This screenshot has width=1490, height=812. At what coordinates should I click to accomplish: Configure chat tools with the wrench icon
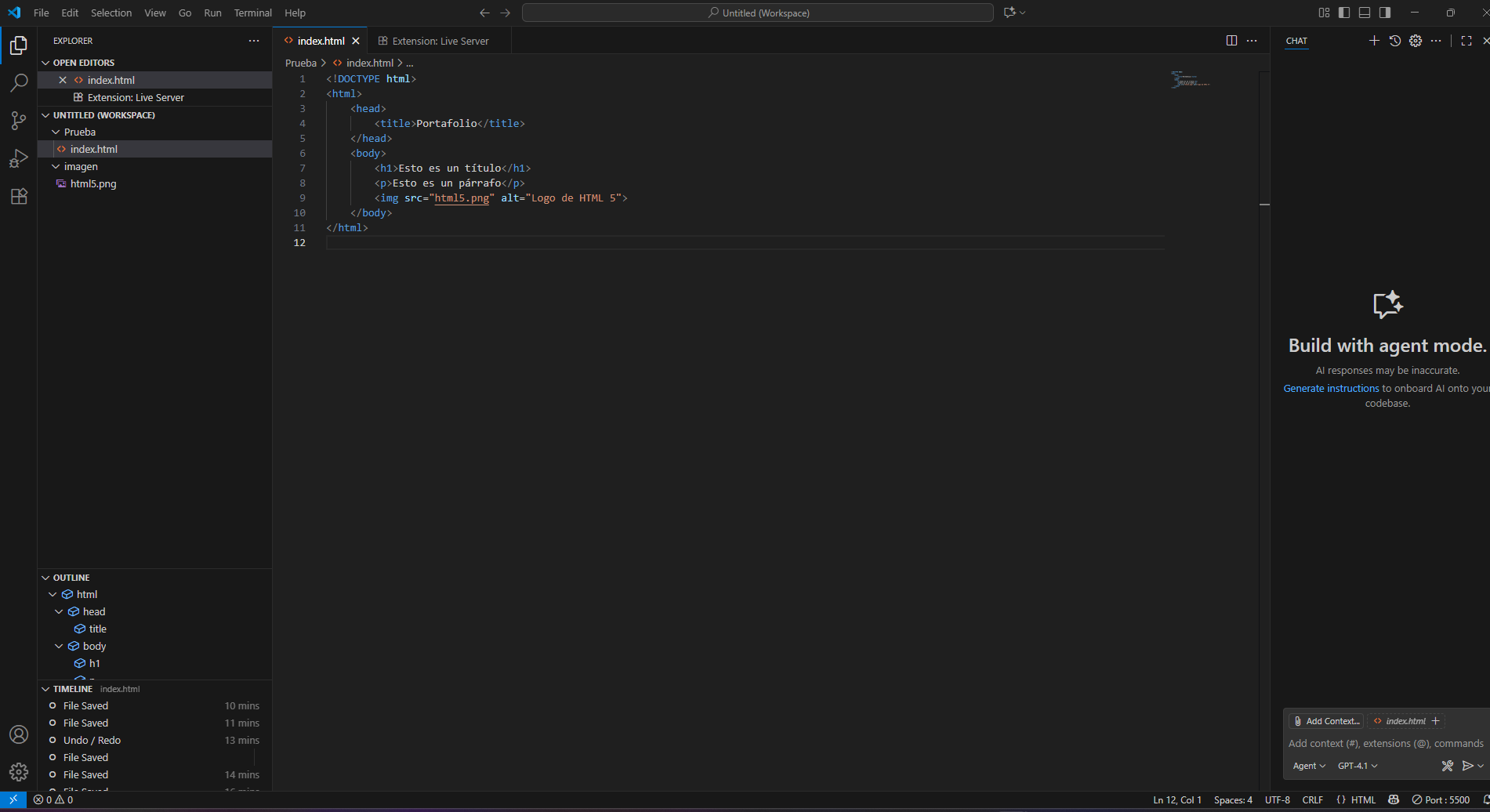click(x=1448, y=766)
